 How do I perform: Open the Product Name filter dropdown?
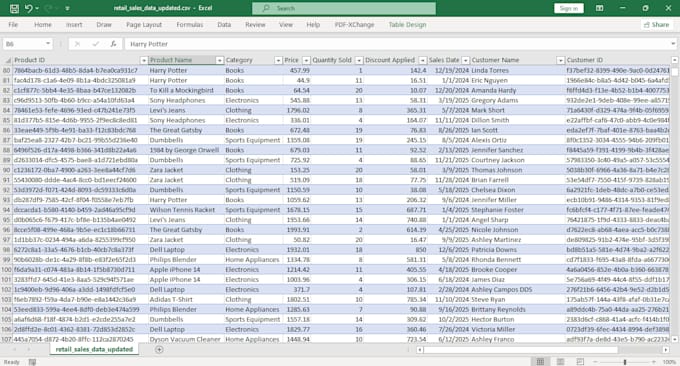tap(219, 60)
